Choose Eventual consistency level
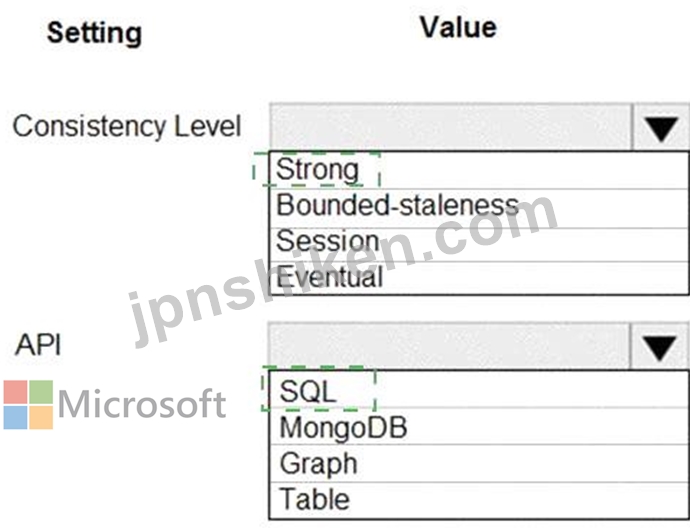 (x=479, y=278)
